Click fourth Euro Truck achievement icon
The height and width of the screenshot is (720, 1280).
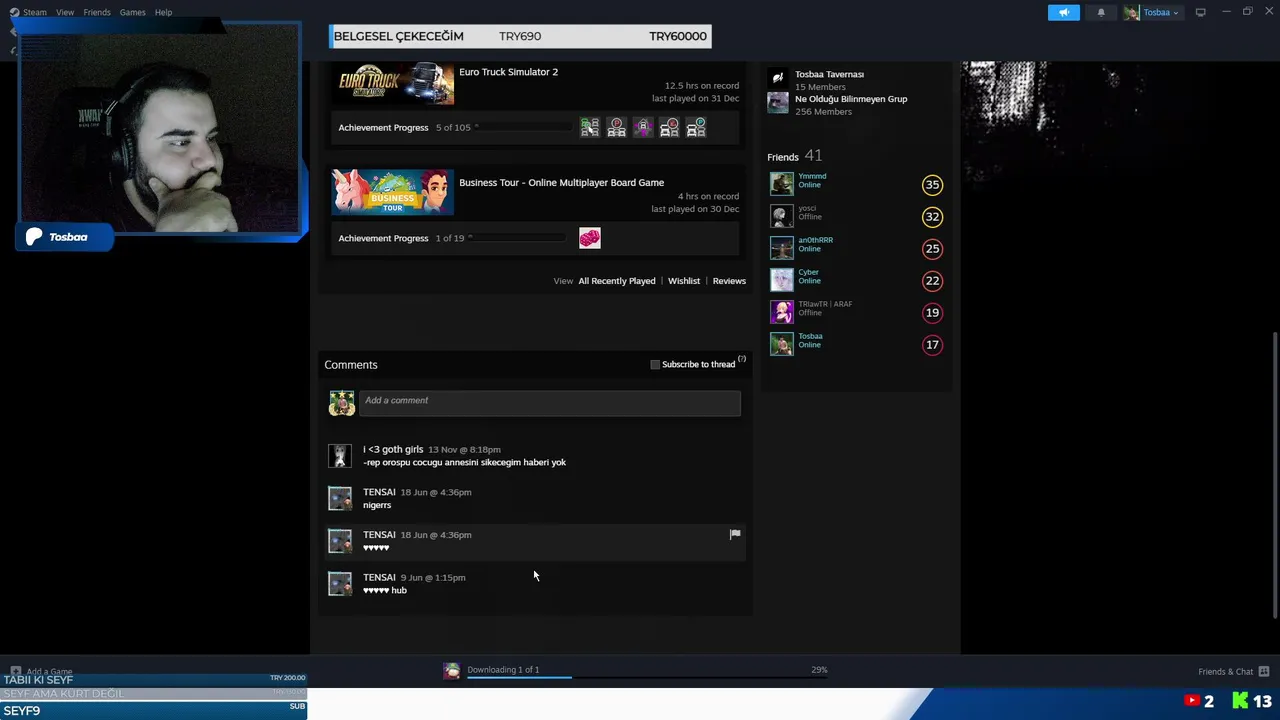(x=669, y=127)
